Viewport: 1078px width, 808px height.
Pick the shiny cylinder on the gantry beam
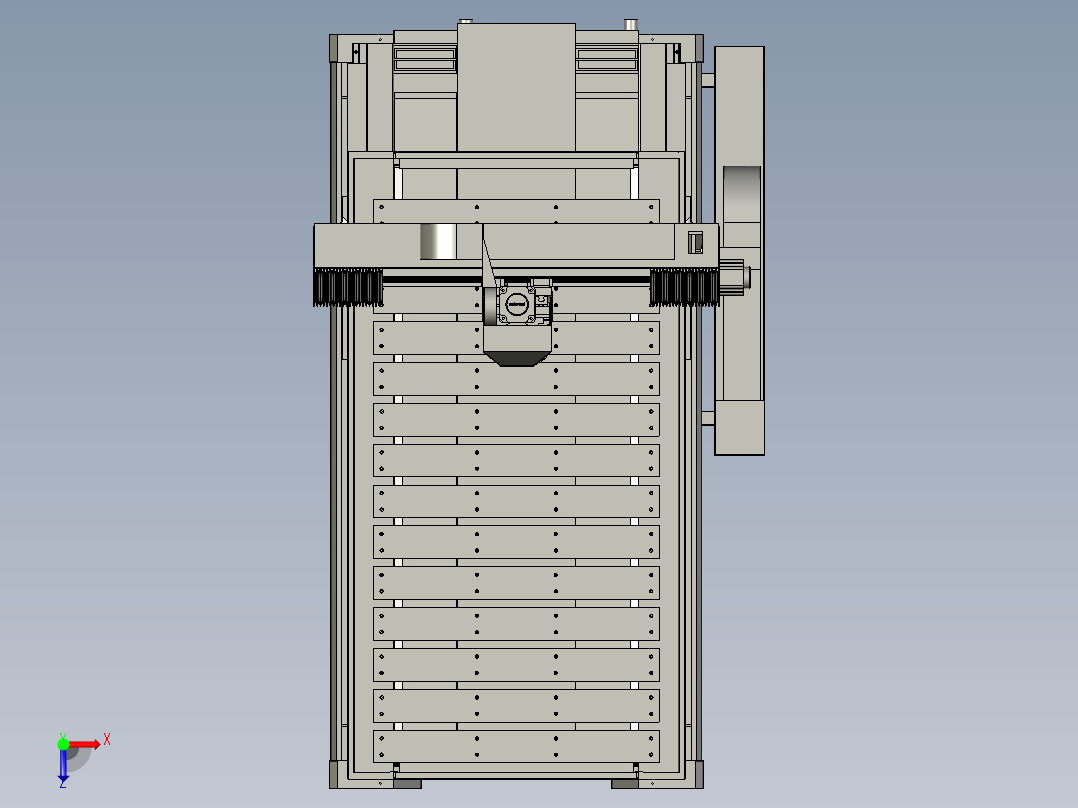438,241
